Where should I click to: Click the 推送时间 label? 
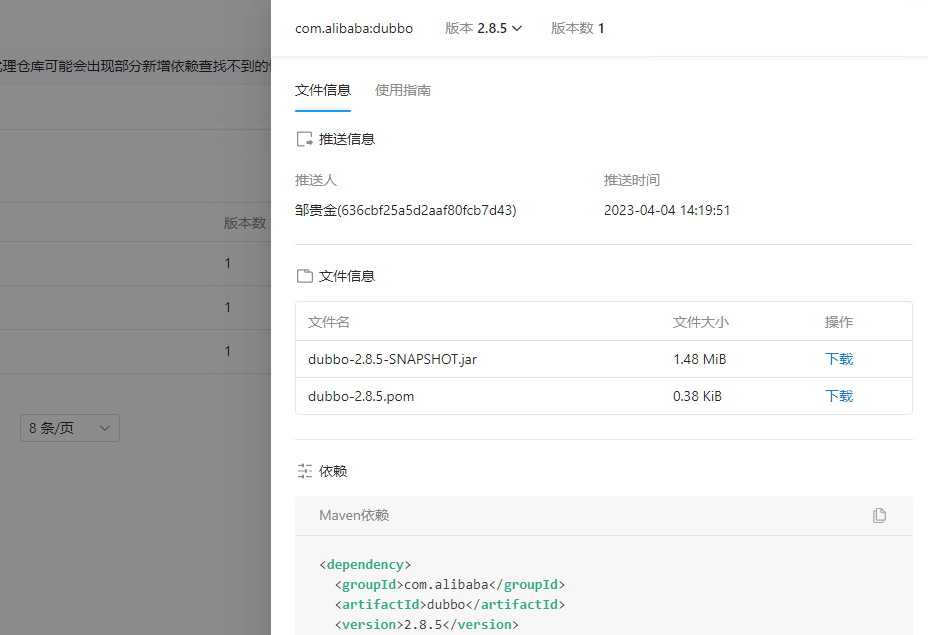(x=631, y=180)
